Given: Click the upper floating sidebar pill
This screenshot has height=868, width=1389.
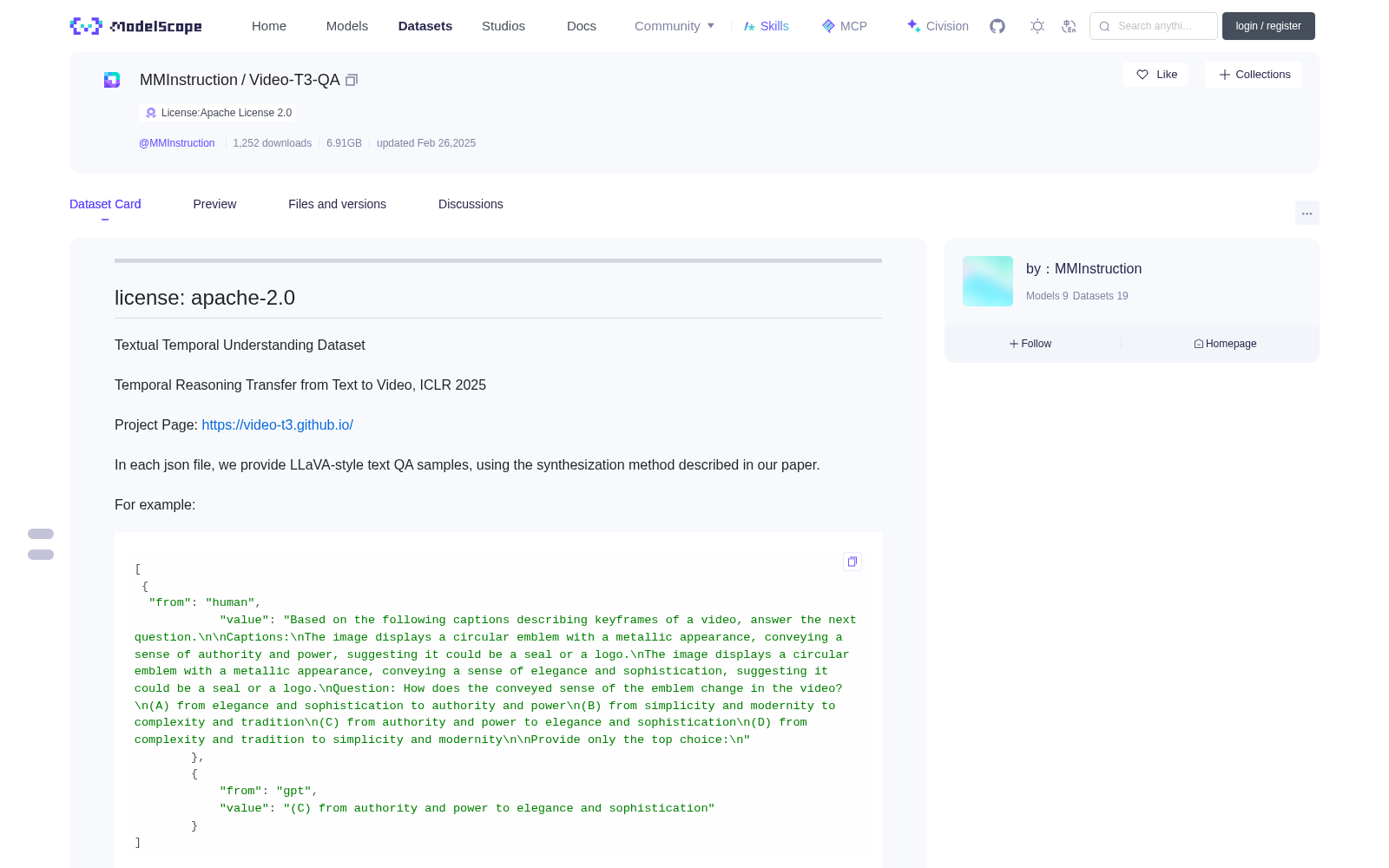Looking at the screenshot, I should [41, 534].
